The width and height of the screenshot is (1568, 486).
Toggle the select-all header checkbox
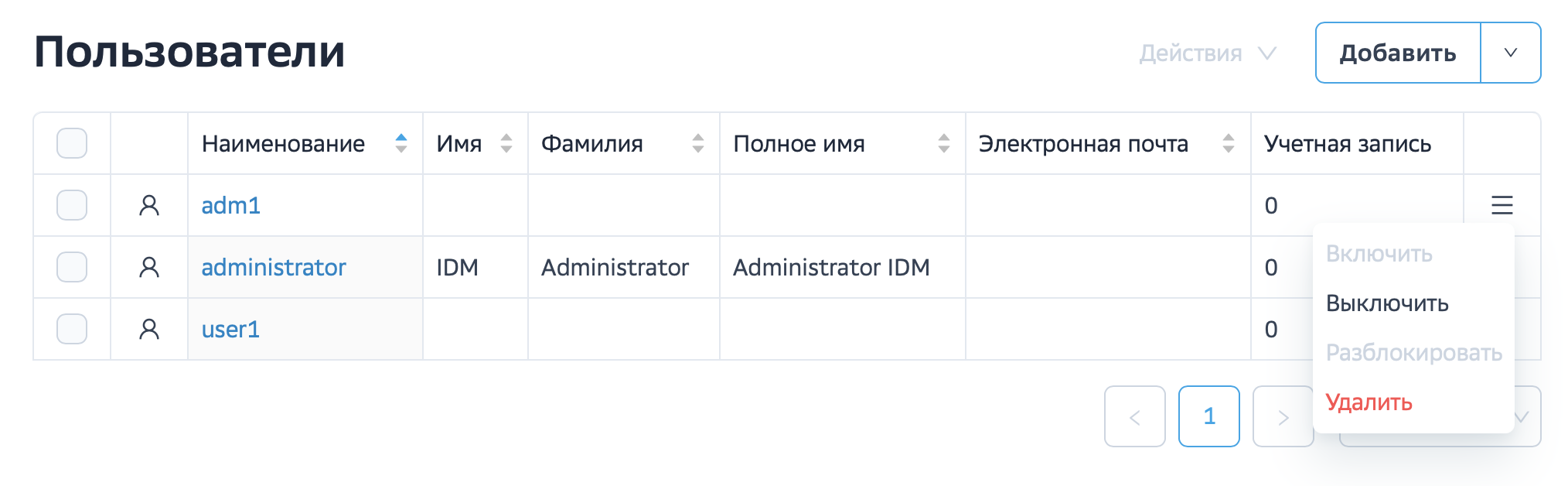(x=72, y=143)
